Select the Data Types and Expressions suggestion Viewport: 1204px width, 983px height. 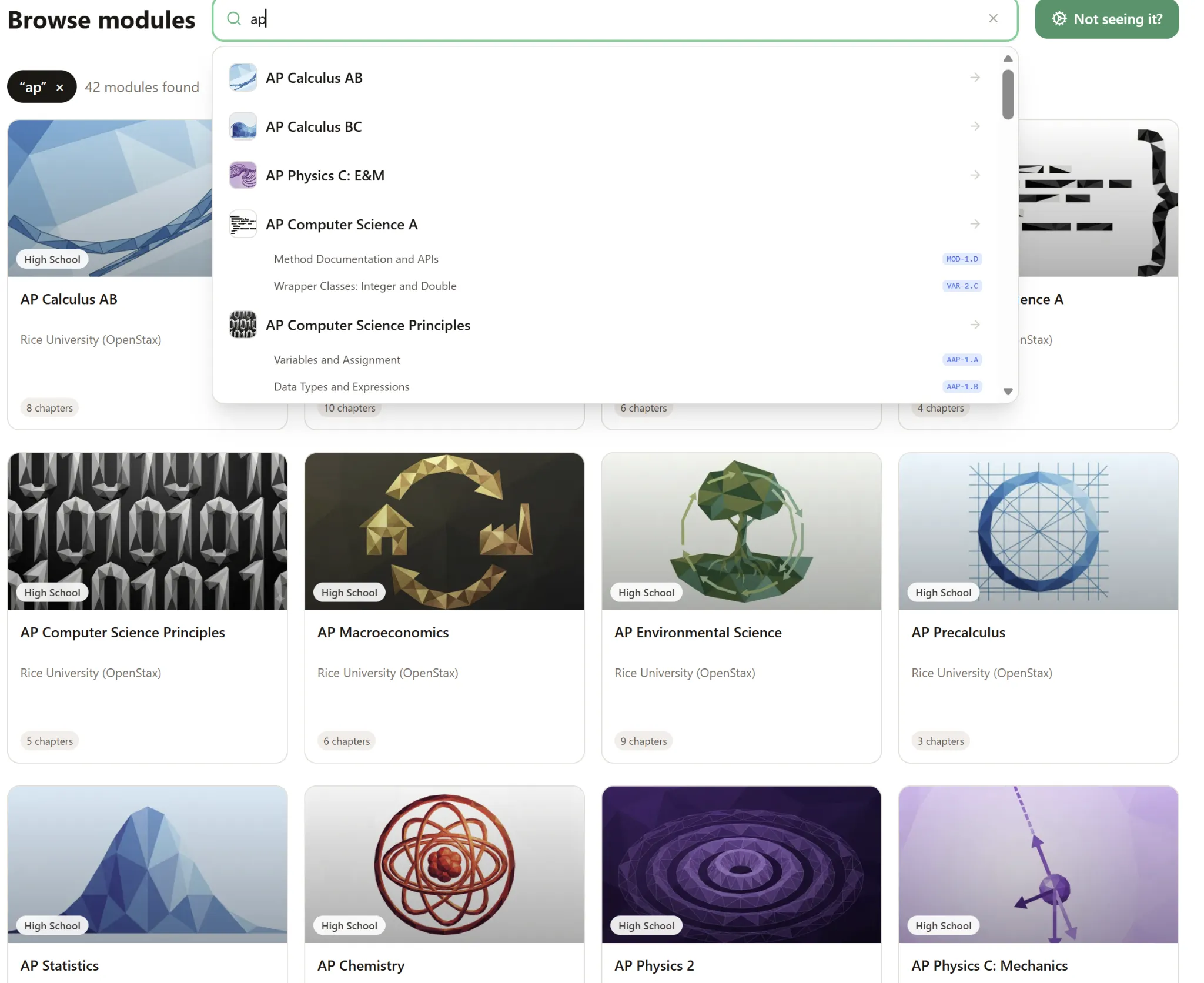[341, 386]
